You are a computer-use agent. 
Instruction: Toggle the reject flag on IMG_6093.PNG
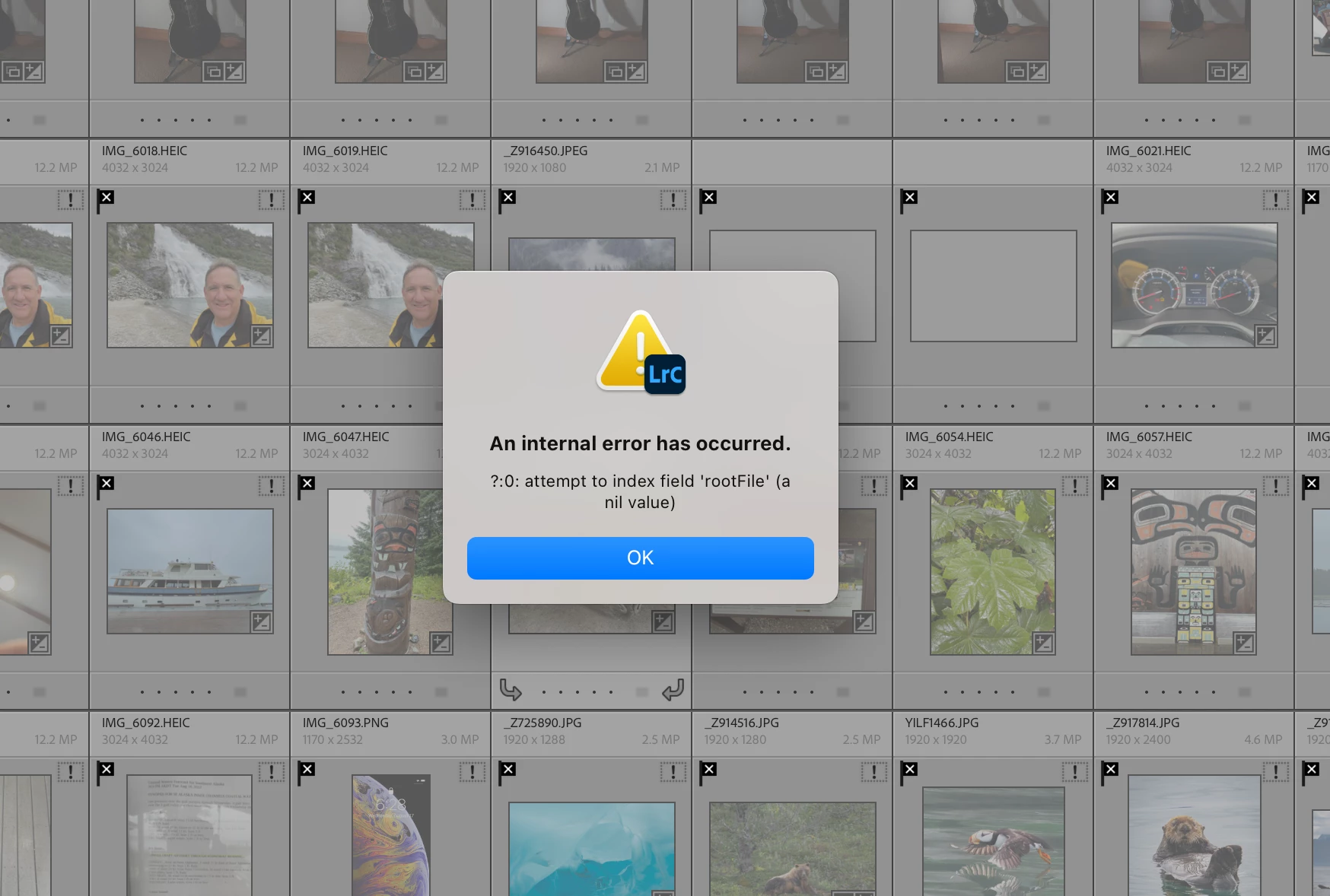point(306,773)
